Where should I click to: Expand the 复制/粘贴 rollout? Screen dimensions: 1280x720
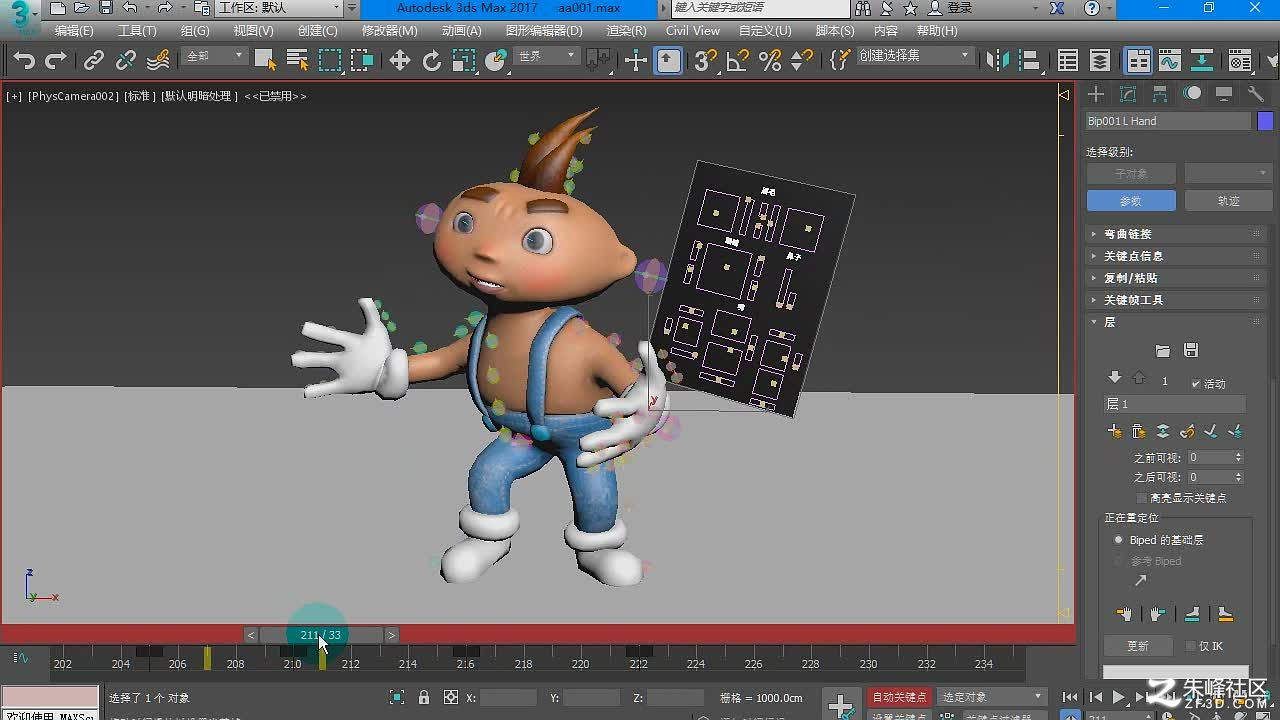(x=1175, y=278)
